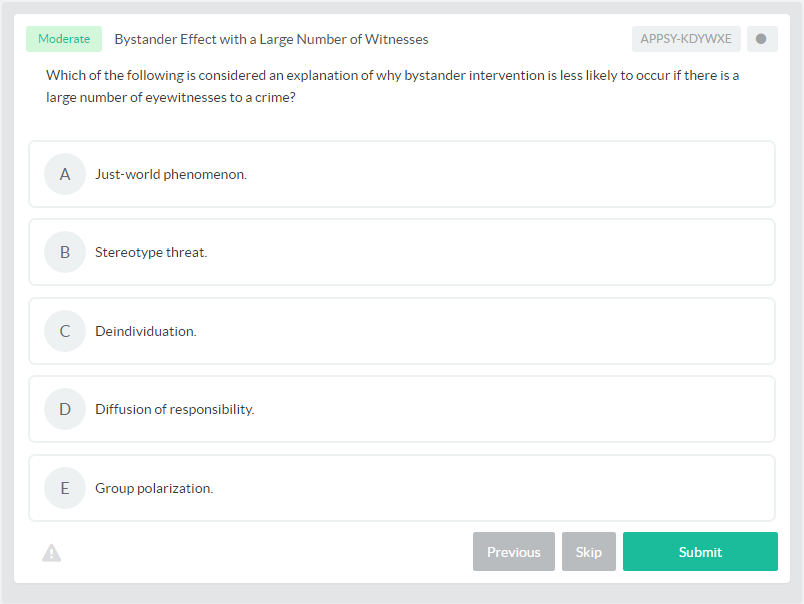Click the question prompt paragraph
This screenshot has height=604, width=804.
point(392,86)
